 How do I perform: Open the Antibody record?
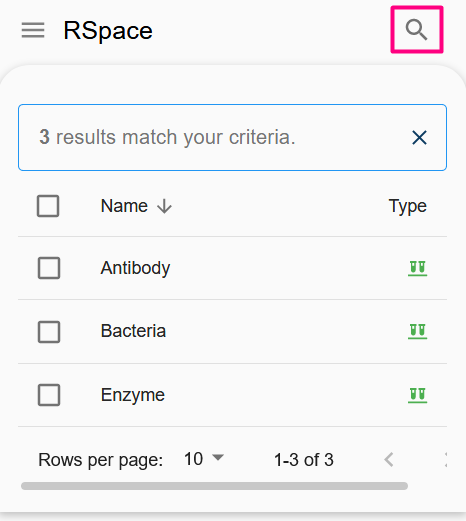point(135,268)
